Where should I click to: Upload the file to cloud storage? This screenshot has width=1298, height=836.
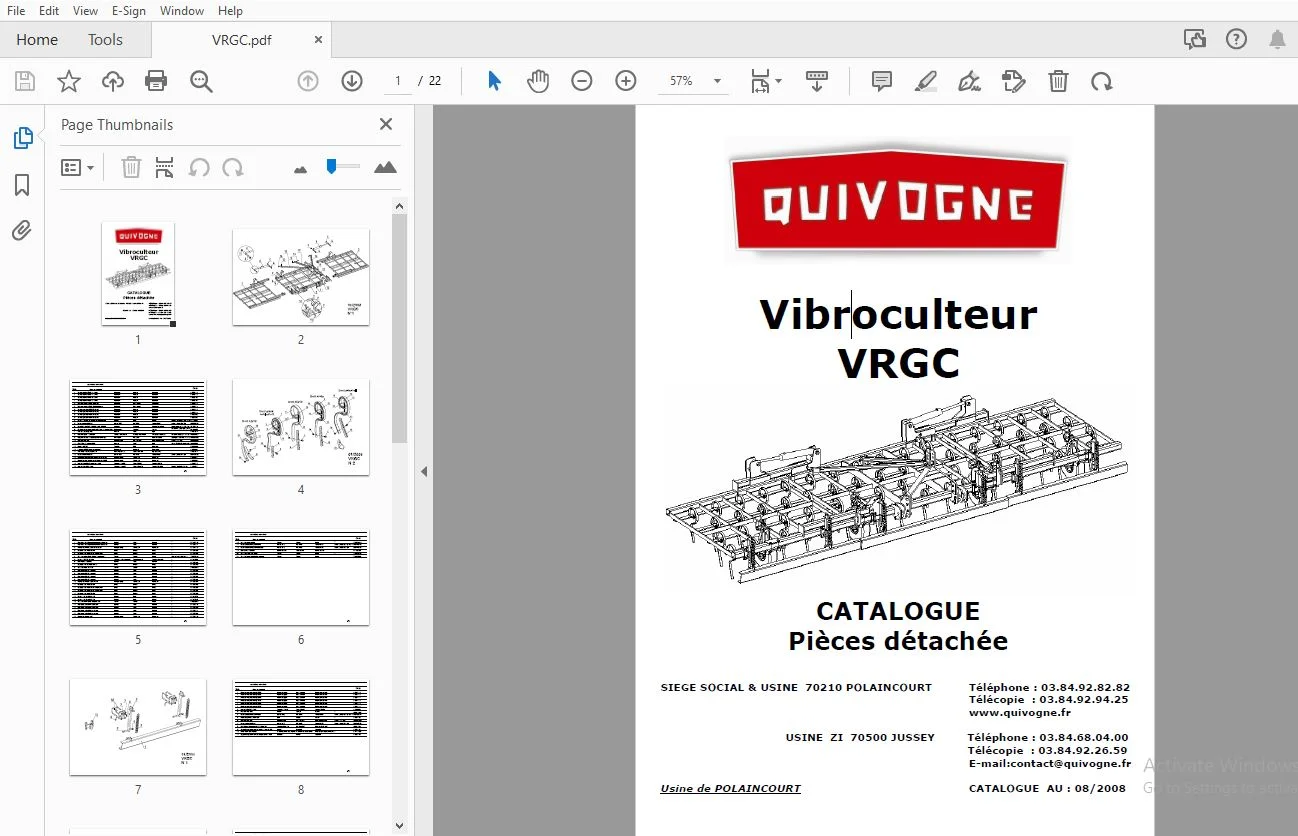pyautogui.click(x=113, y=81)
